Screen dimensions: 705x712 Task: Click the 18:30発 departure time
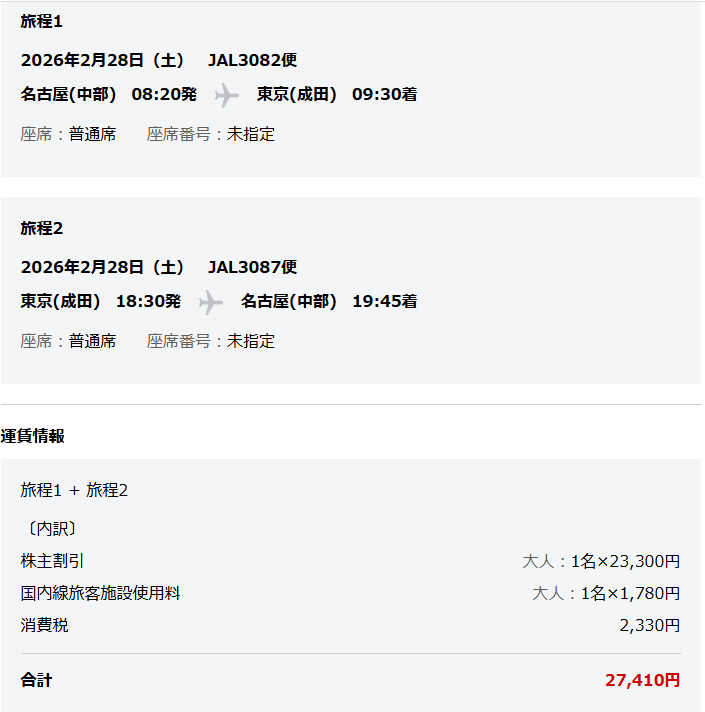tap(148, 301)
